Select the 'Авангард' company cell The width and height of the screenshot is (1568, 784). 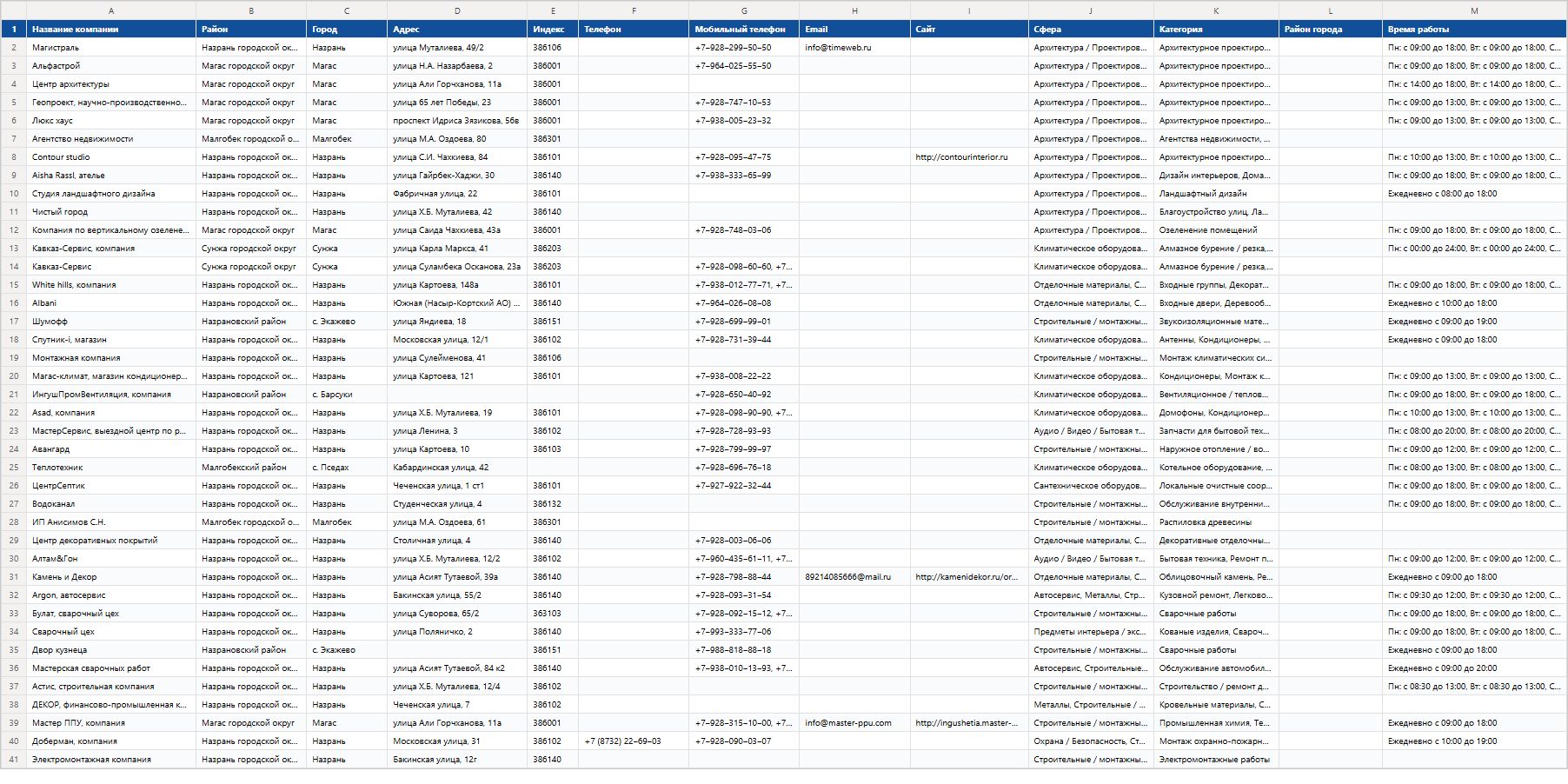click(111, 448)
